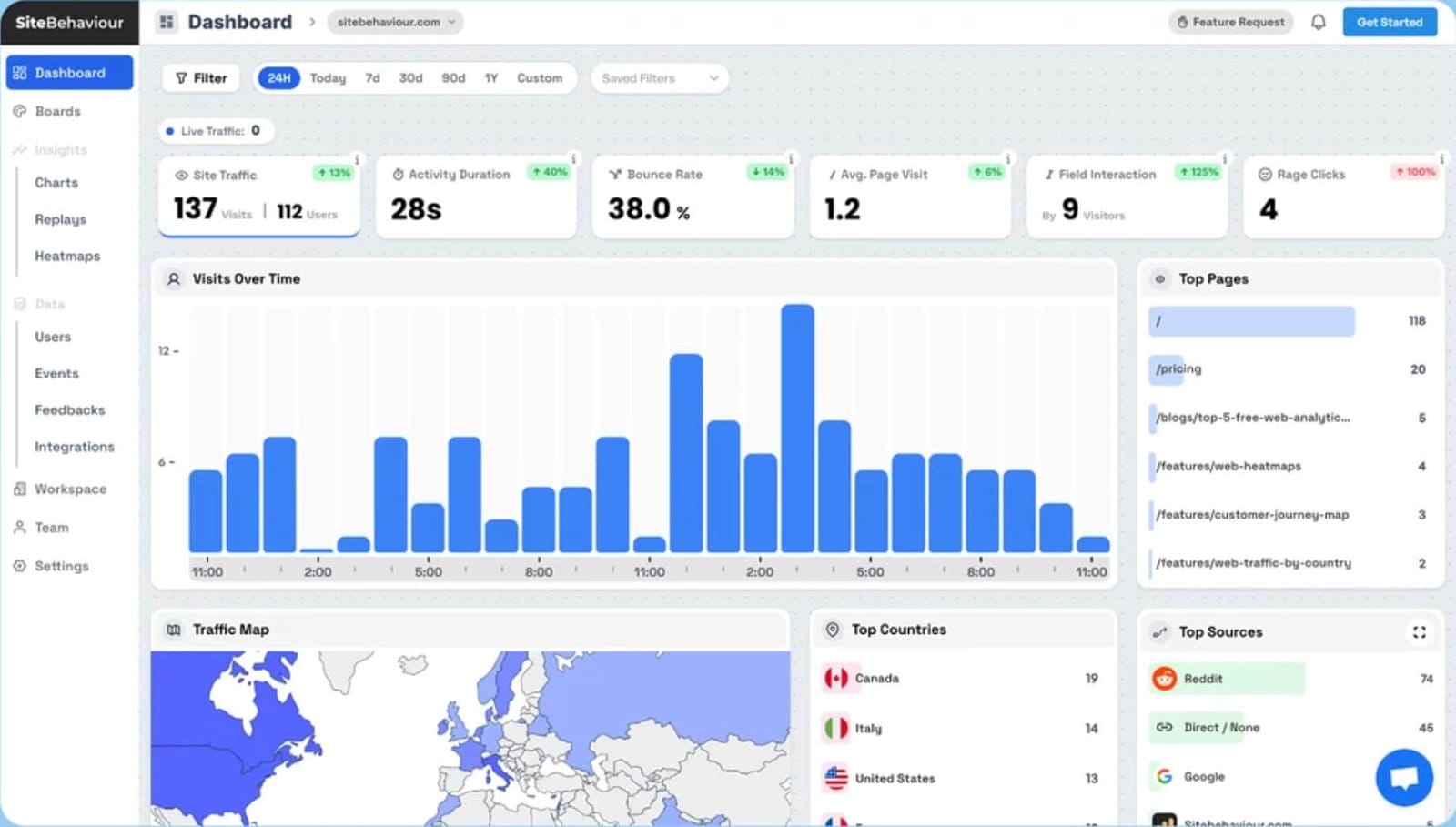This screenshot has height=827, width=1456.
Task: Go to Dashboard in the sidebar
Action: (69, 73)
